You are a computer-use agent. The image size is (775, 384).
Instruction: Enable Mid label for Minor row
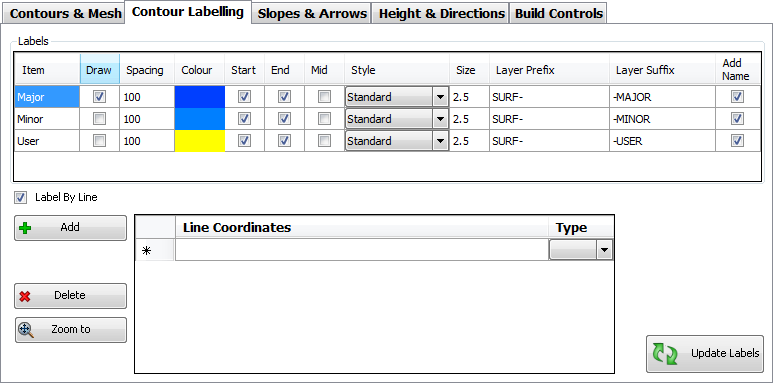coord(324,119)
